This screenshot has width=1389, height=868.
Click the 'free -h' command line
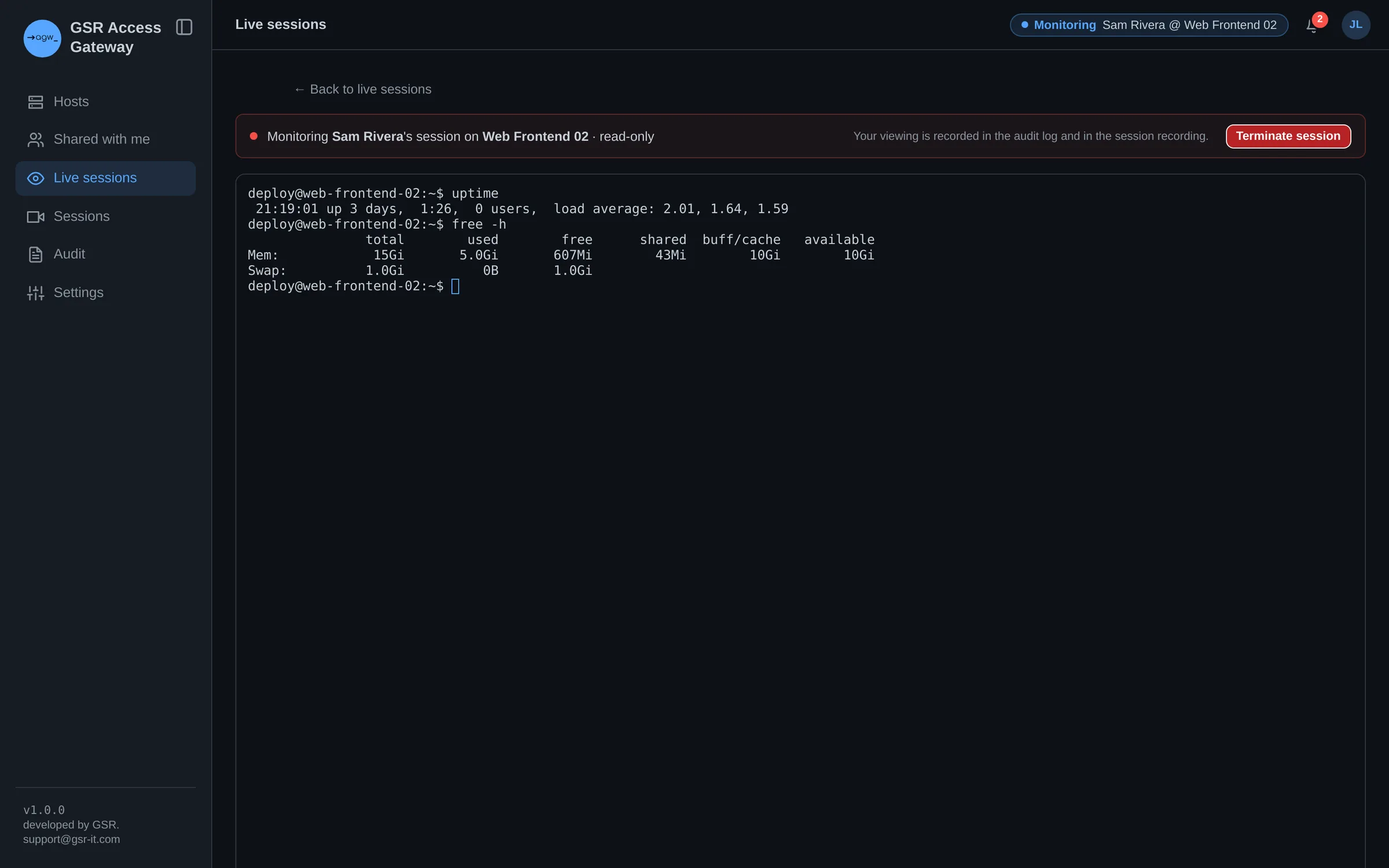pyautogui.click(x=377, y=225)
